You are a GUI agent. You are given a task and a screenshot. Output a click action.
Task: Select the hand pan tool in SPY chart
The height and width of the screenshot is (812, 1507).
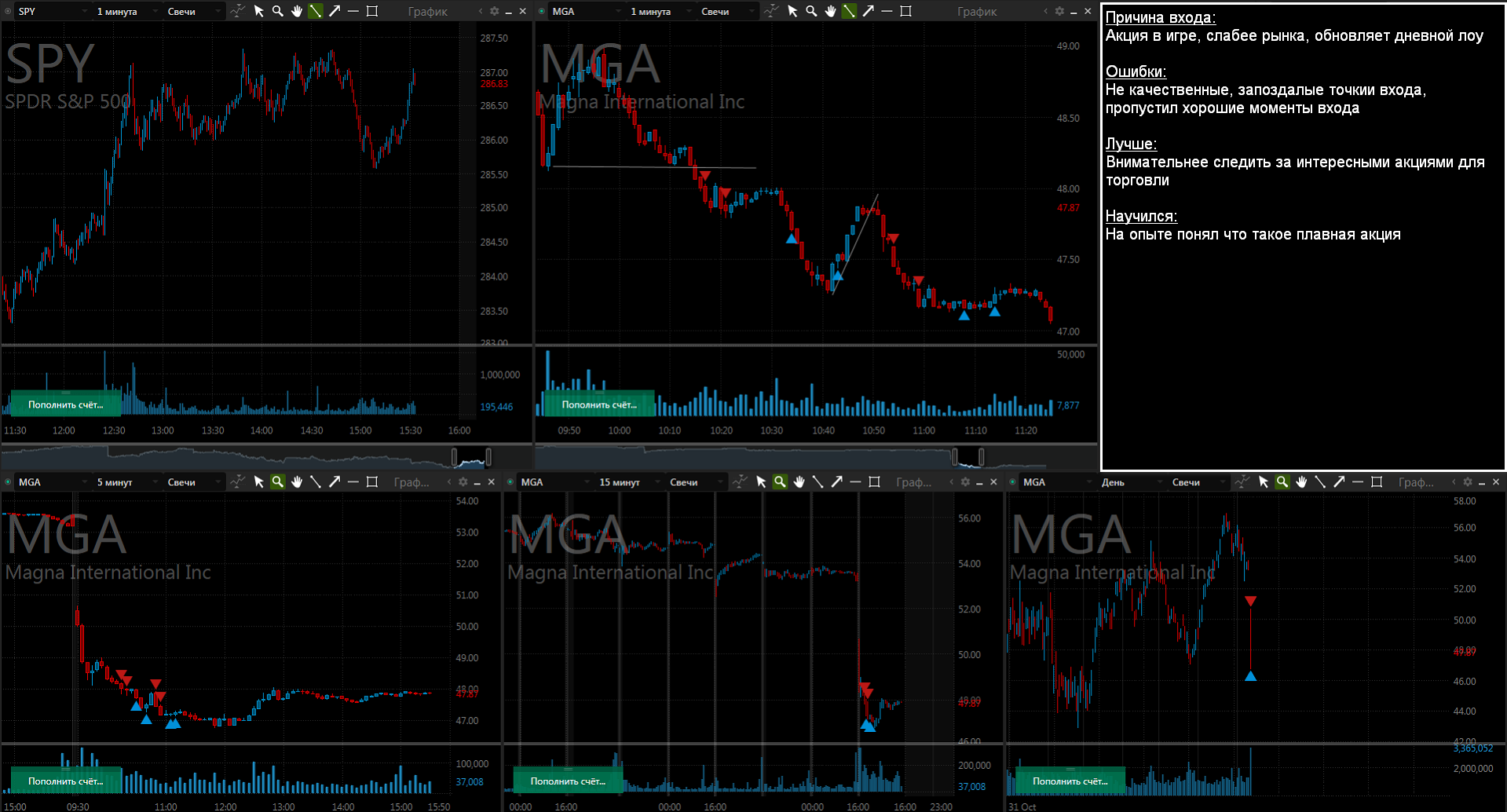pyautogui.click(x=297, y=11)
